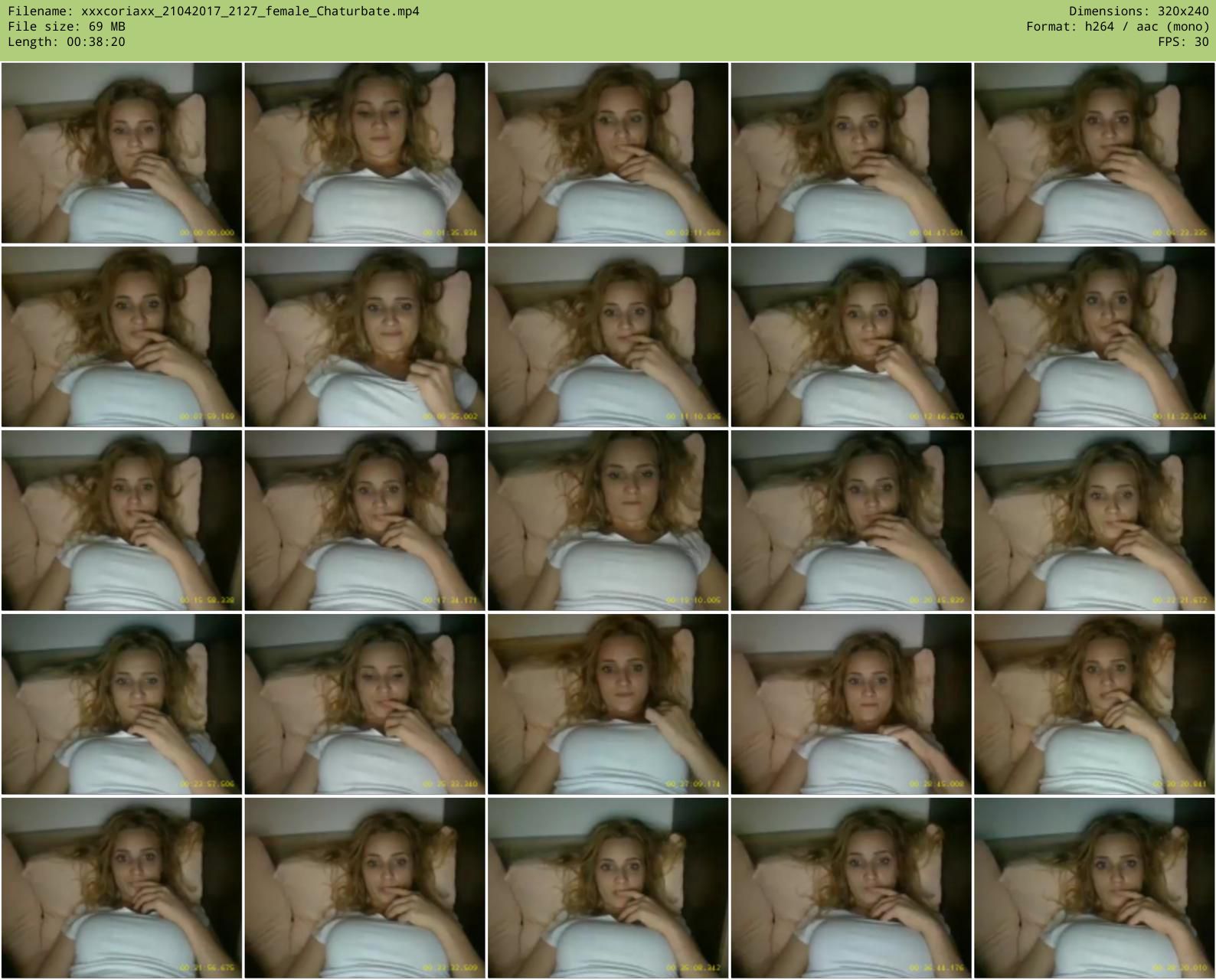Open the thumbnail stamped 00:12:46.670

pyautogui.click(x=852, y=337)
